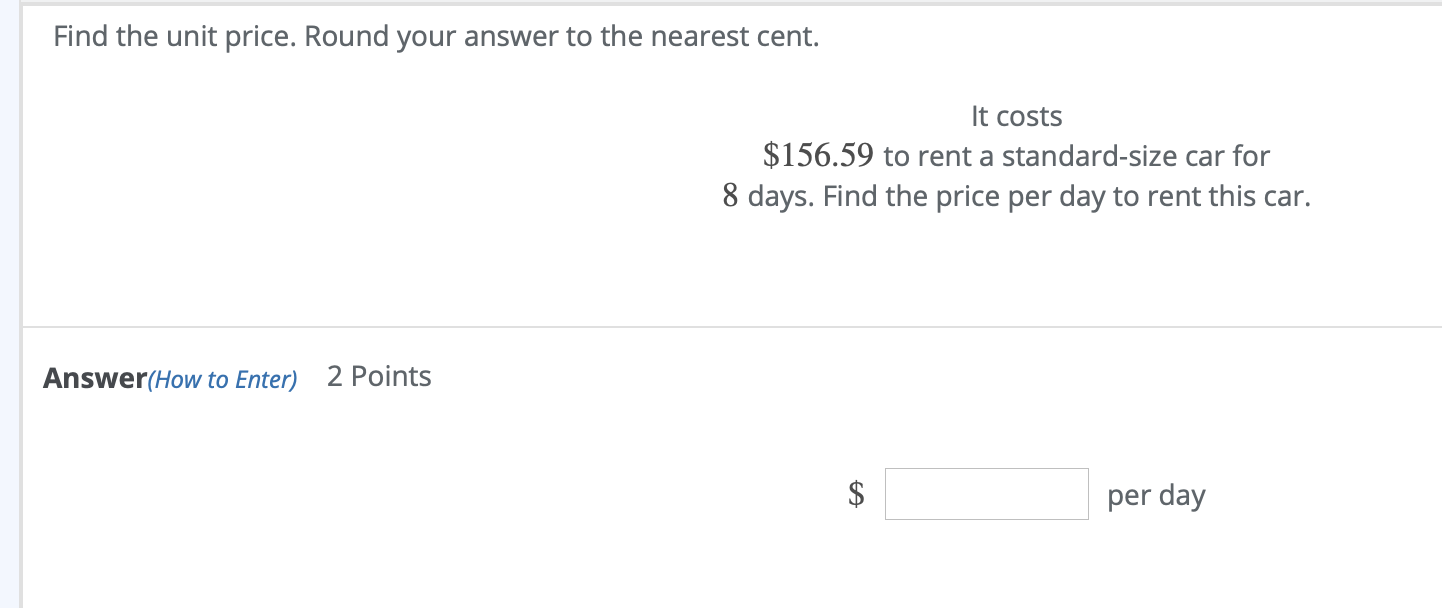Viewport: 1442px width, 608px height.
Task: Click the It costs text line
Action: tap(1016, 117)
